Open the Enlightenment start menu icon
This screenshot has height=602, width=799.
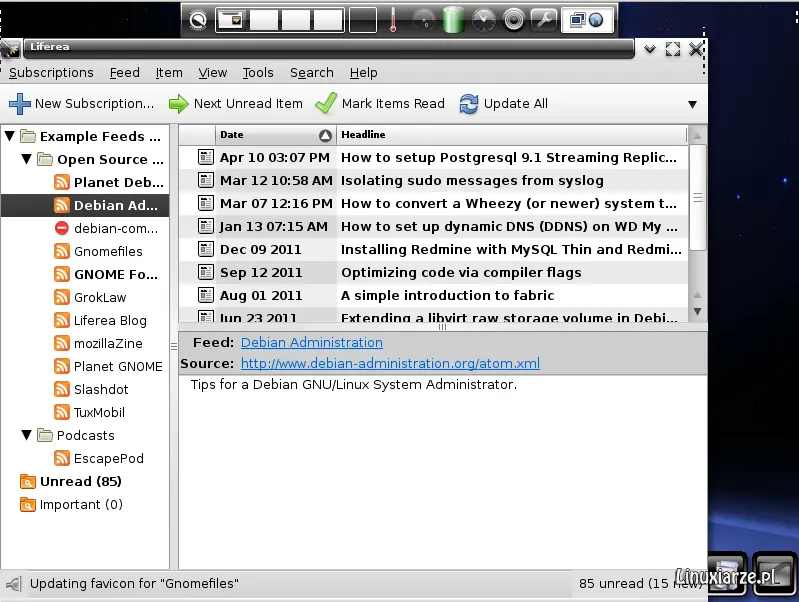coord(198,20)
